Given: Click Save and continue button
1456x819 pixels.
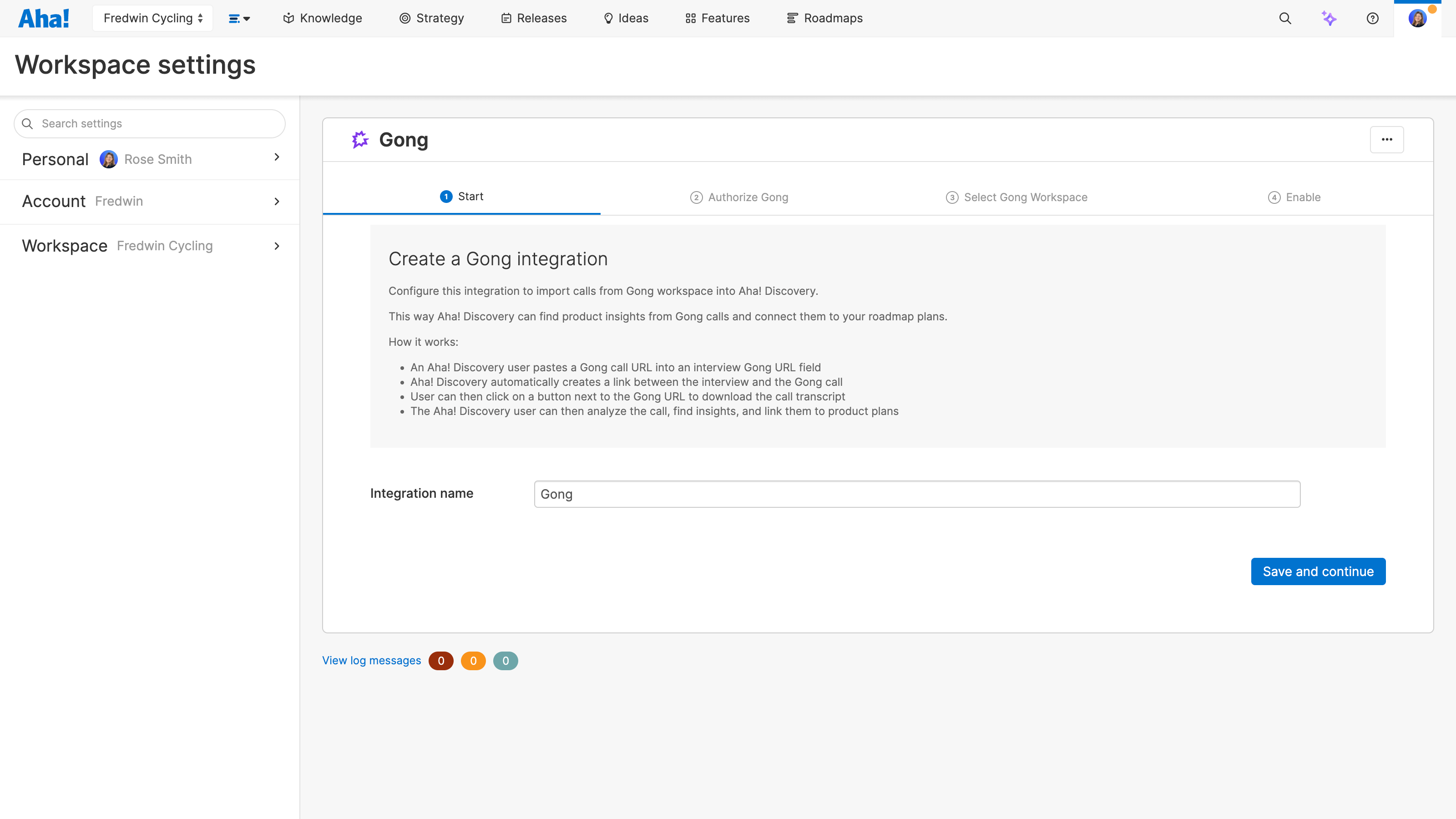Looking at the screenshot, I should point(1318,571).
